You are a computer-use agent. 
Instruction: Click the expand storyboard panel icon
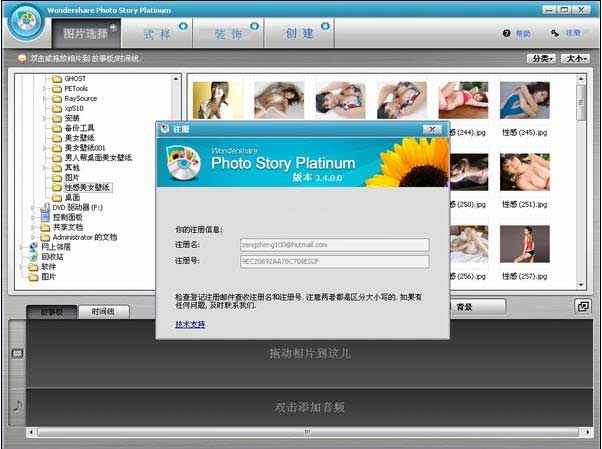(x=583, y=307)
